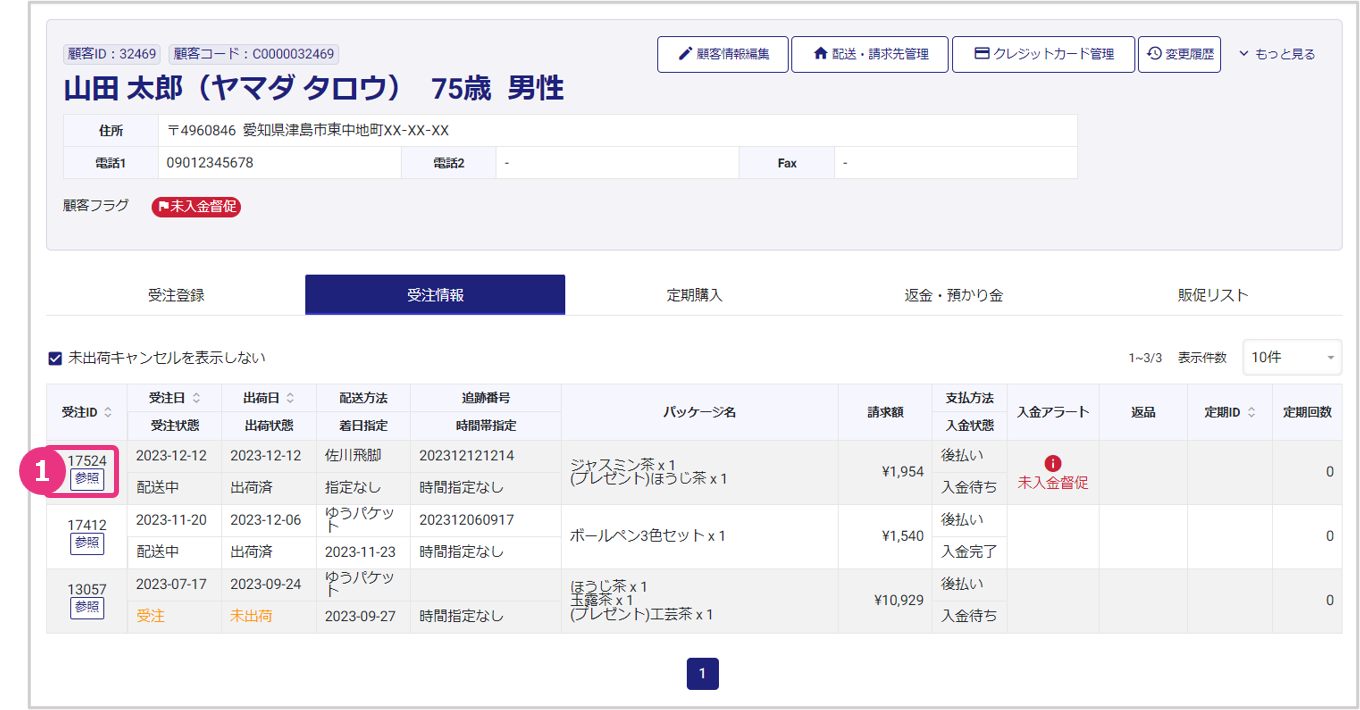
Task: Expand the もっと見る menu
Action: click(x=1277, y=54)
